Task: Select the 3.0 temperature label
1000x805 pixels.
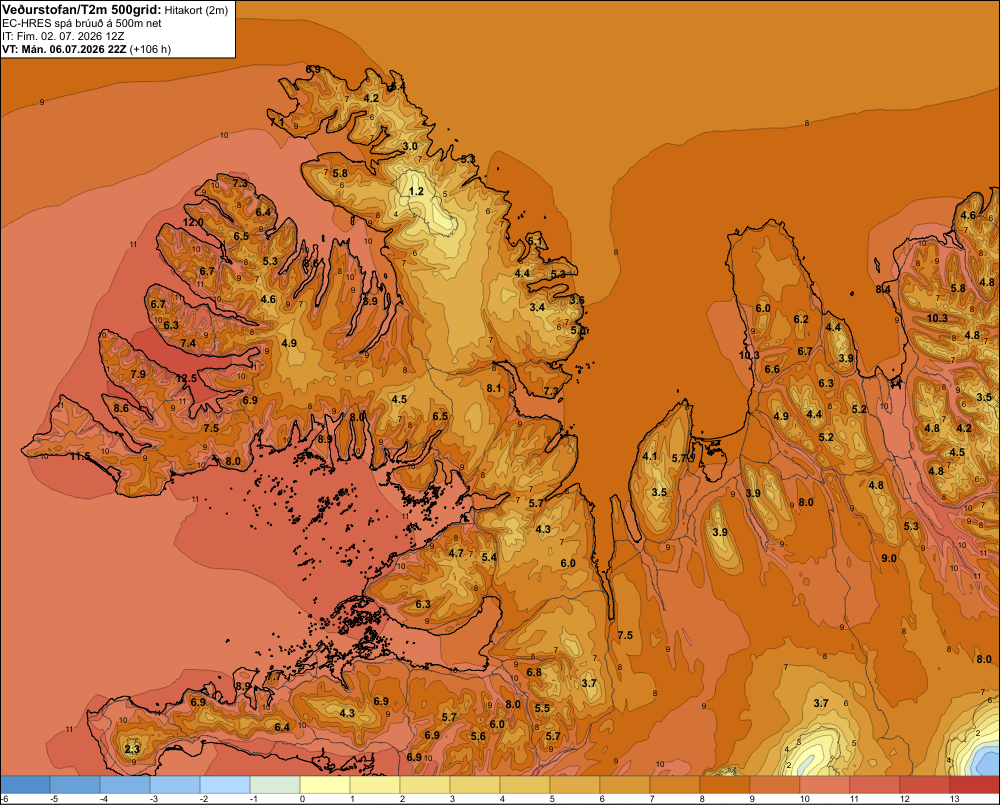Action: pyautogui.click(x=410, y=146)
